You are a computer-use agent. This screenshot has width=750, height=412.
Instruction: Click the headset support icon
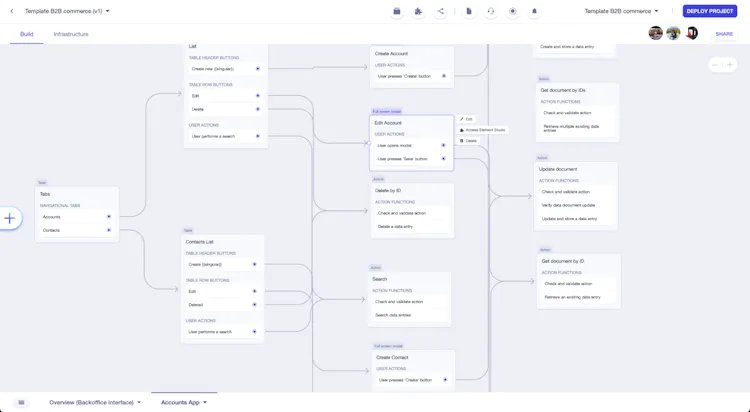(491, 11)
